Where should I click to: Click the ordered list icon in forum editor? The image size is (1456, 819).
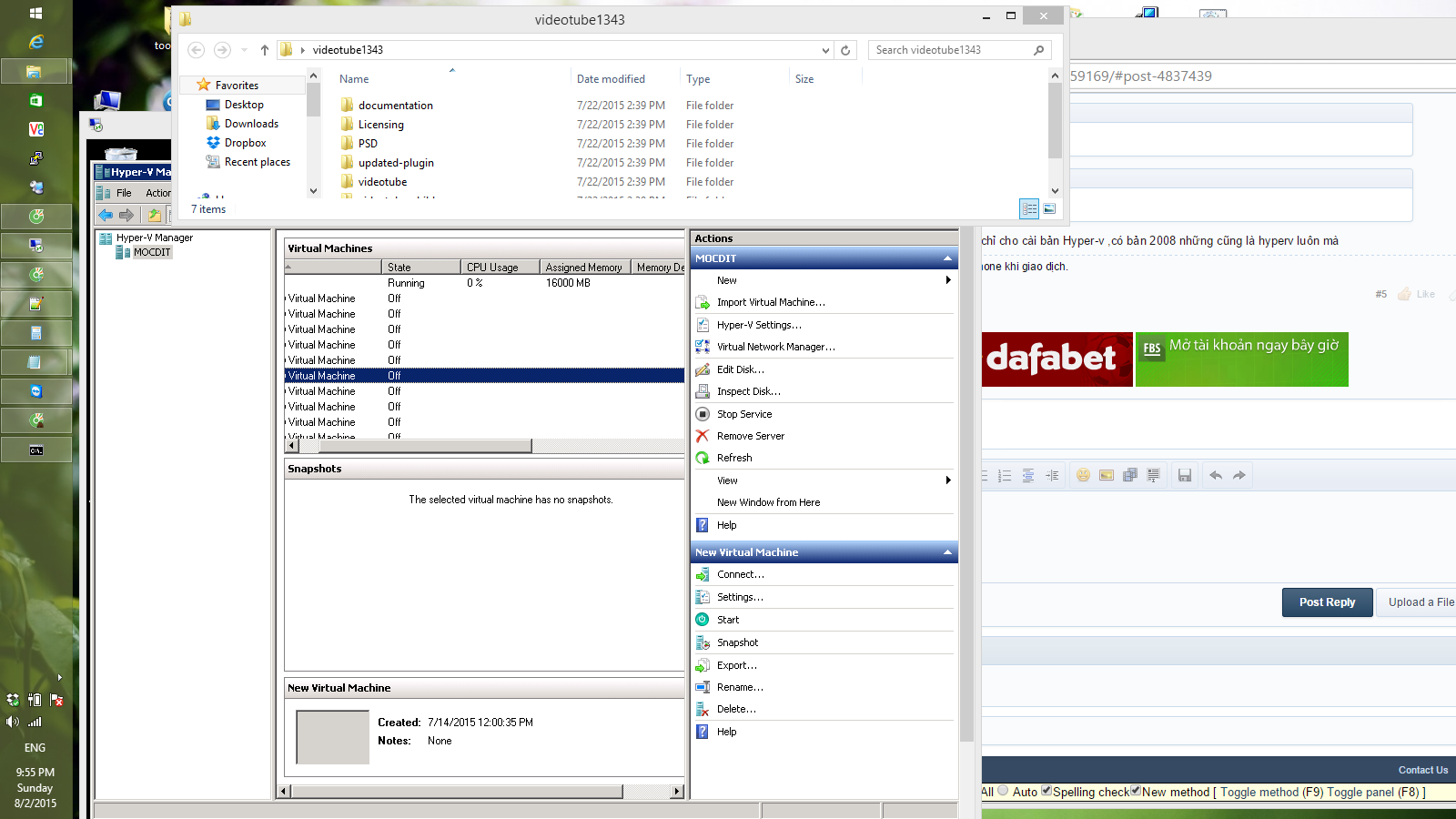point(1005,475)
